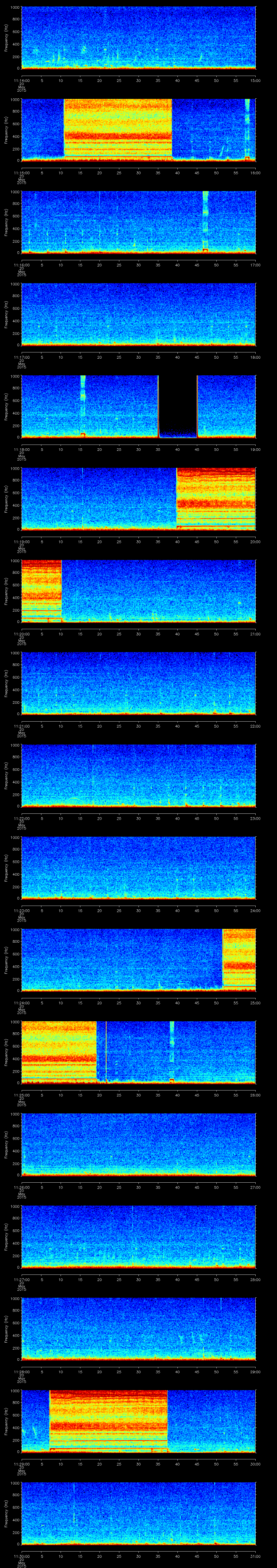The width and height of the screenshot is (277, 1568).
Task: Click the '18:00' end time label
Action: tap(255, 357)
